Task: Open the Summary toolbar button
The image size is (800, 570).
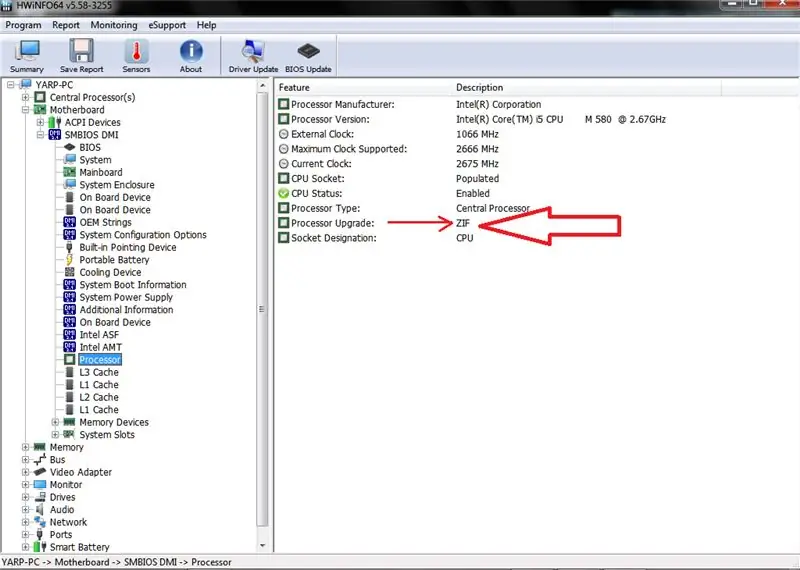Action: click(27, 56)
